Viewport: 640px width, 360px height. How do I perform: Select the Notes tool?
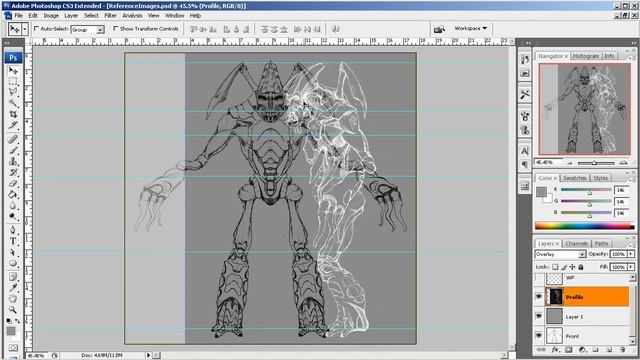(x=13, y=277)
